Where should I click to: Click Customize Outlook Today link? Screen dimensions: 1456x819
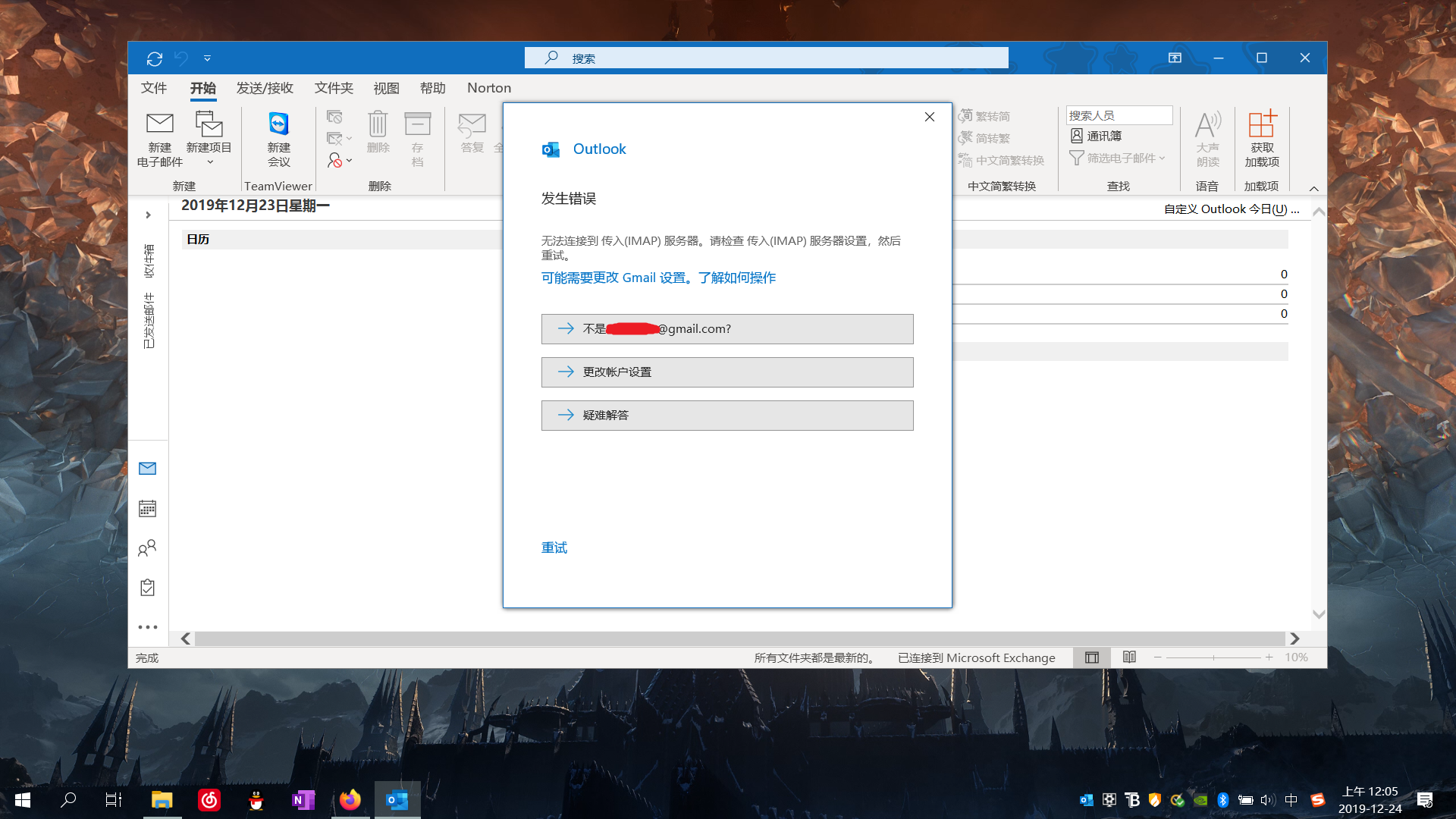point(1232,209)
